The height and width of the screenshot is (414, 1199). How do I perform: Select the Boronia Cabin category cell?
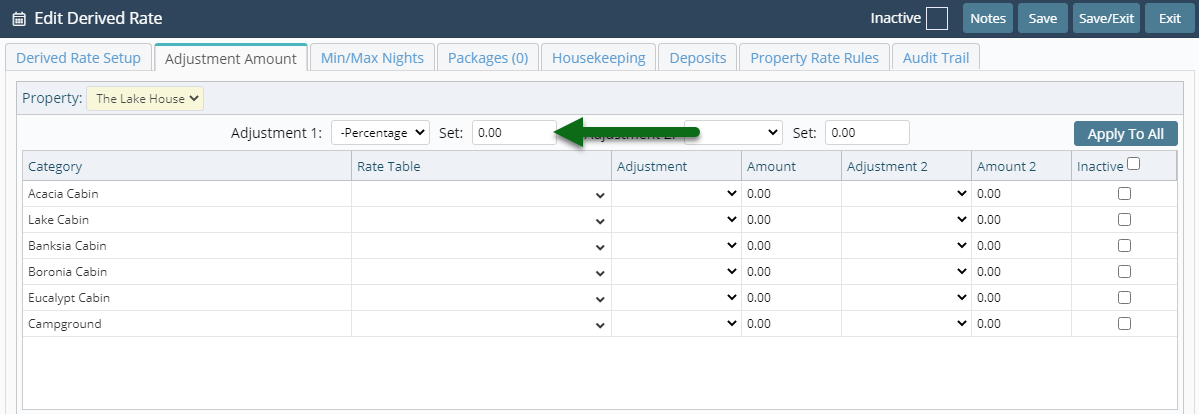coord(187,272)
